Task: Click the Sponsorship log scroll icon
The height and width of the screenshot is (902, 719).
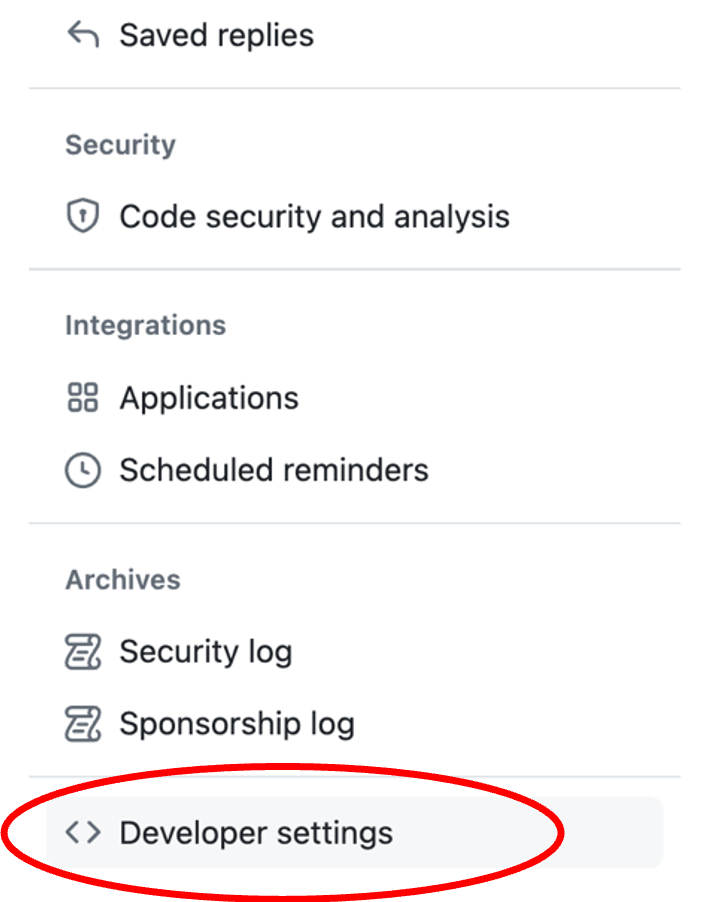Action: tap(85, 723)
